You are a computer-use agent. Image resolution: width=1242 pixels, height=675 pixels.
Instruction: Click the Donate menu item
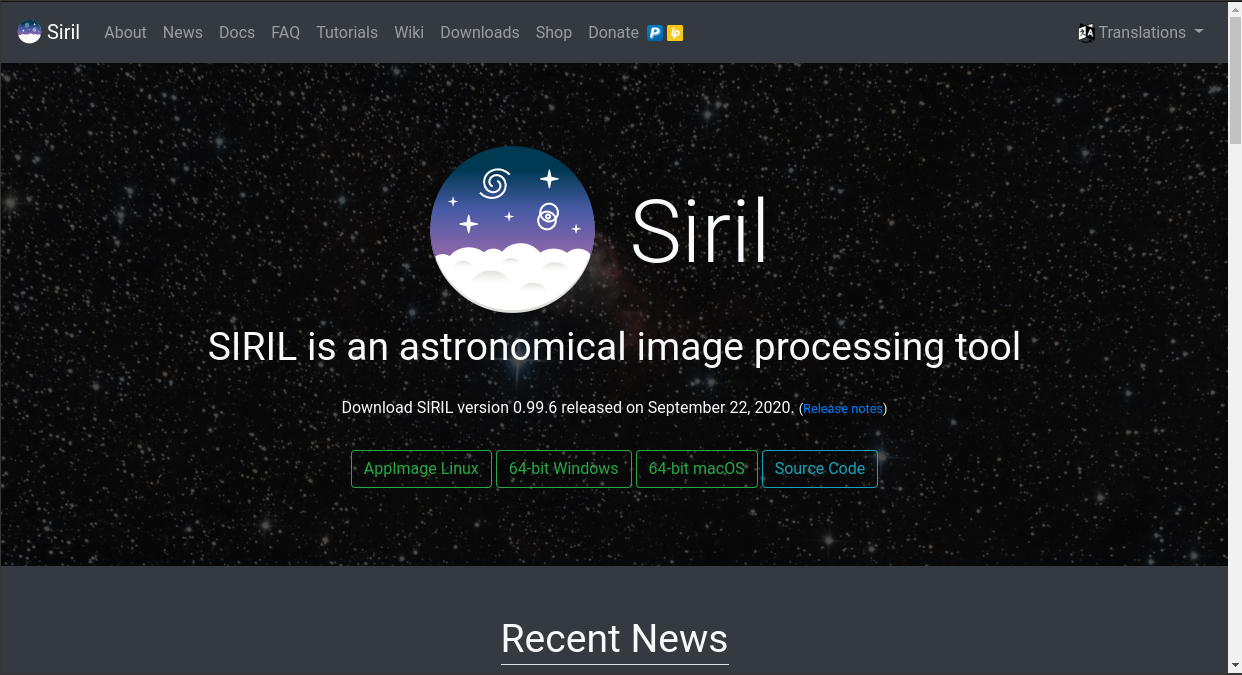pos(613,32)
